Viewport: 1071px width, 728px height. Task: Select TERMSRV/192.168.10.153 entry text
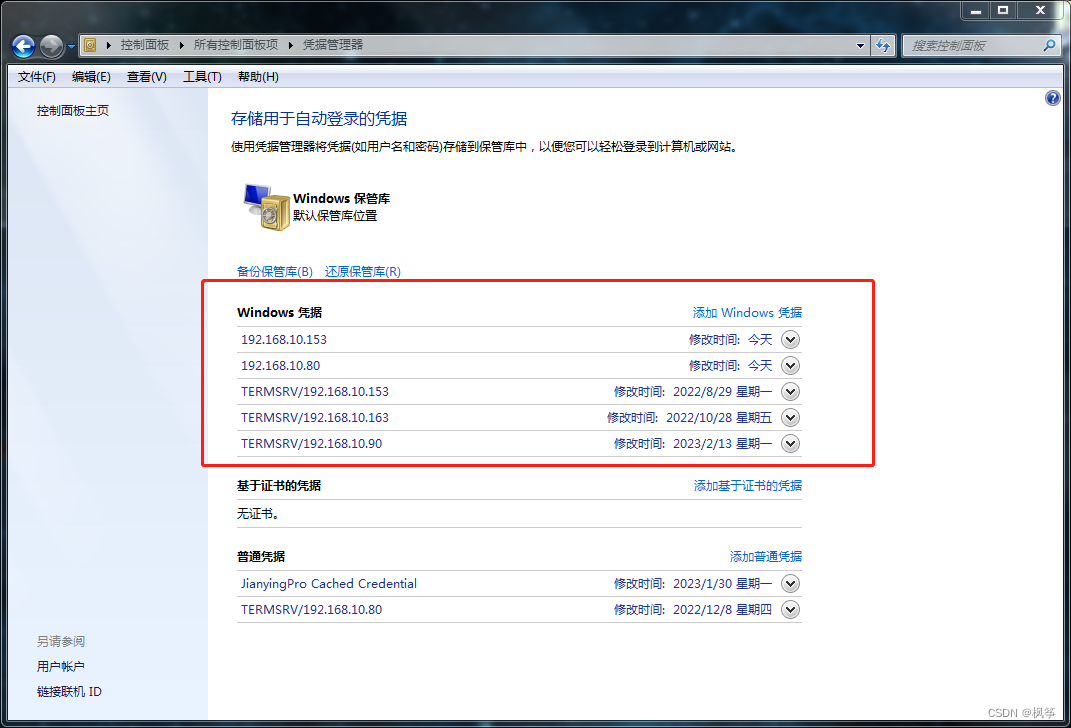(x=315, y=391)
